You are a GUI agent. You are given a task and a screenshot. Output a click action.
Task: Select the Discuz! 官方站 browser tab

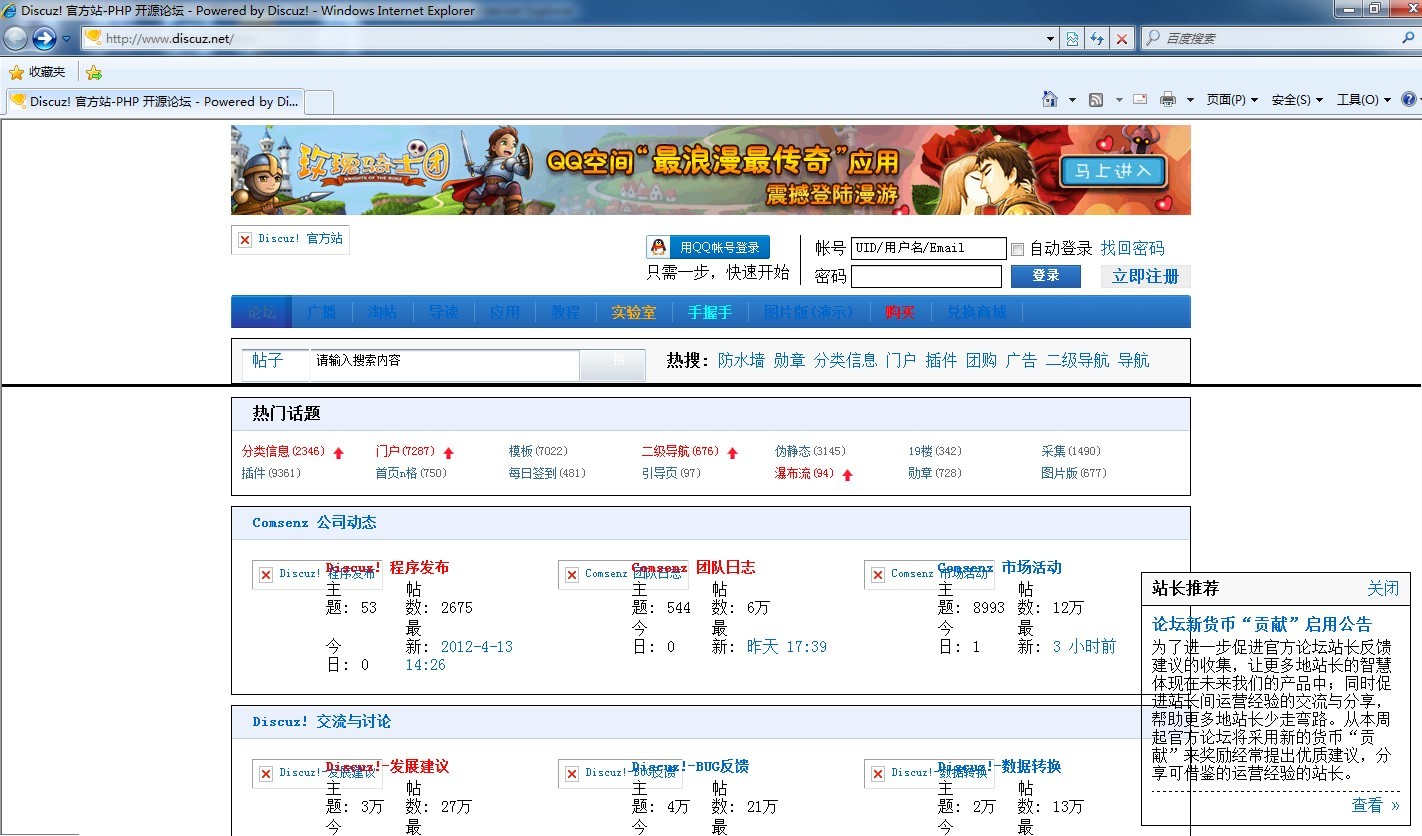tap(154, 101)
